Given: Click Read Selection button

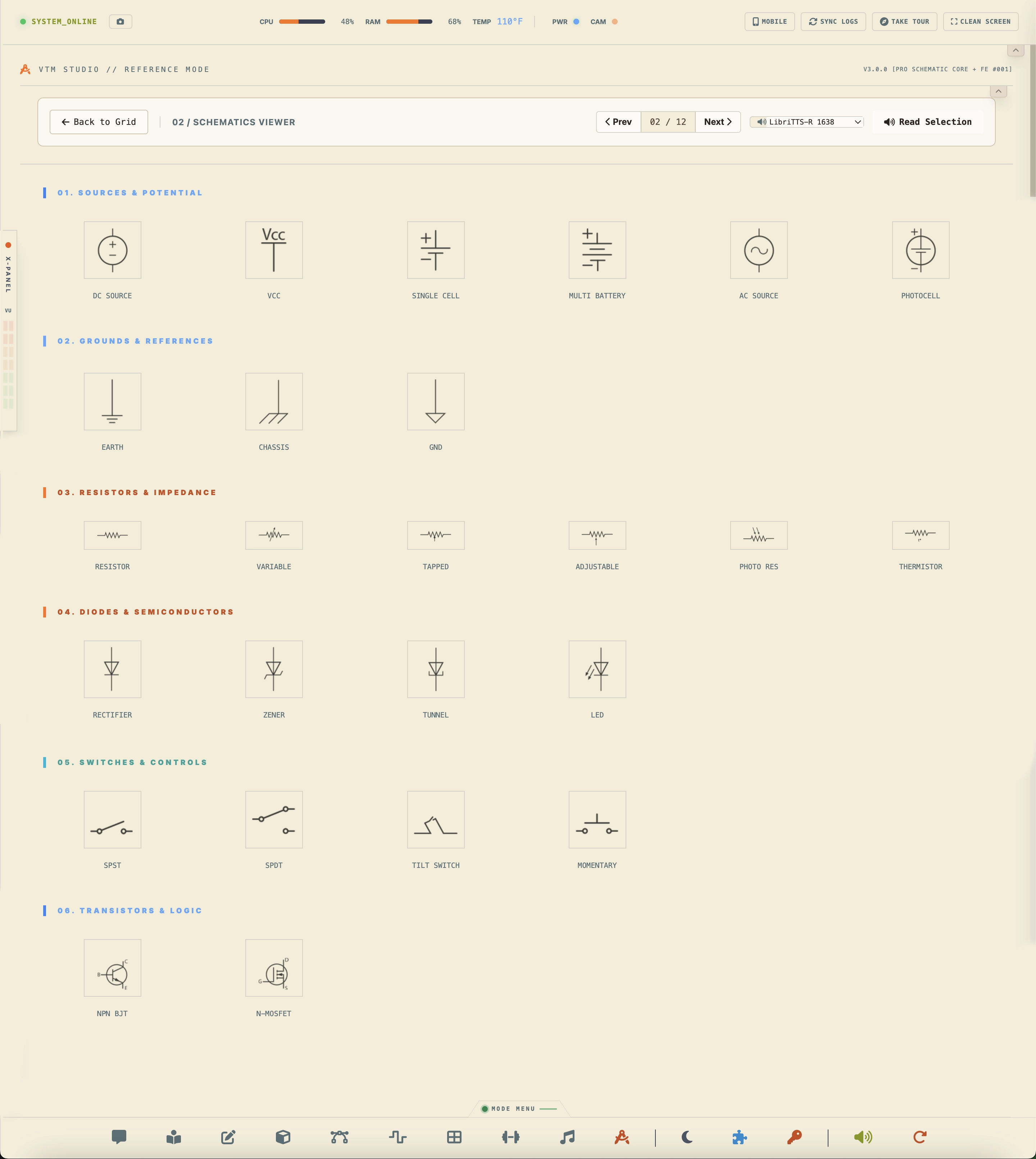Looking at the screenshot, I should [927, 122].
